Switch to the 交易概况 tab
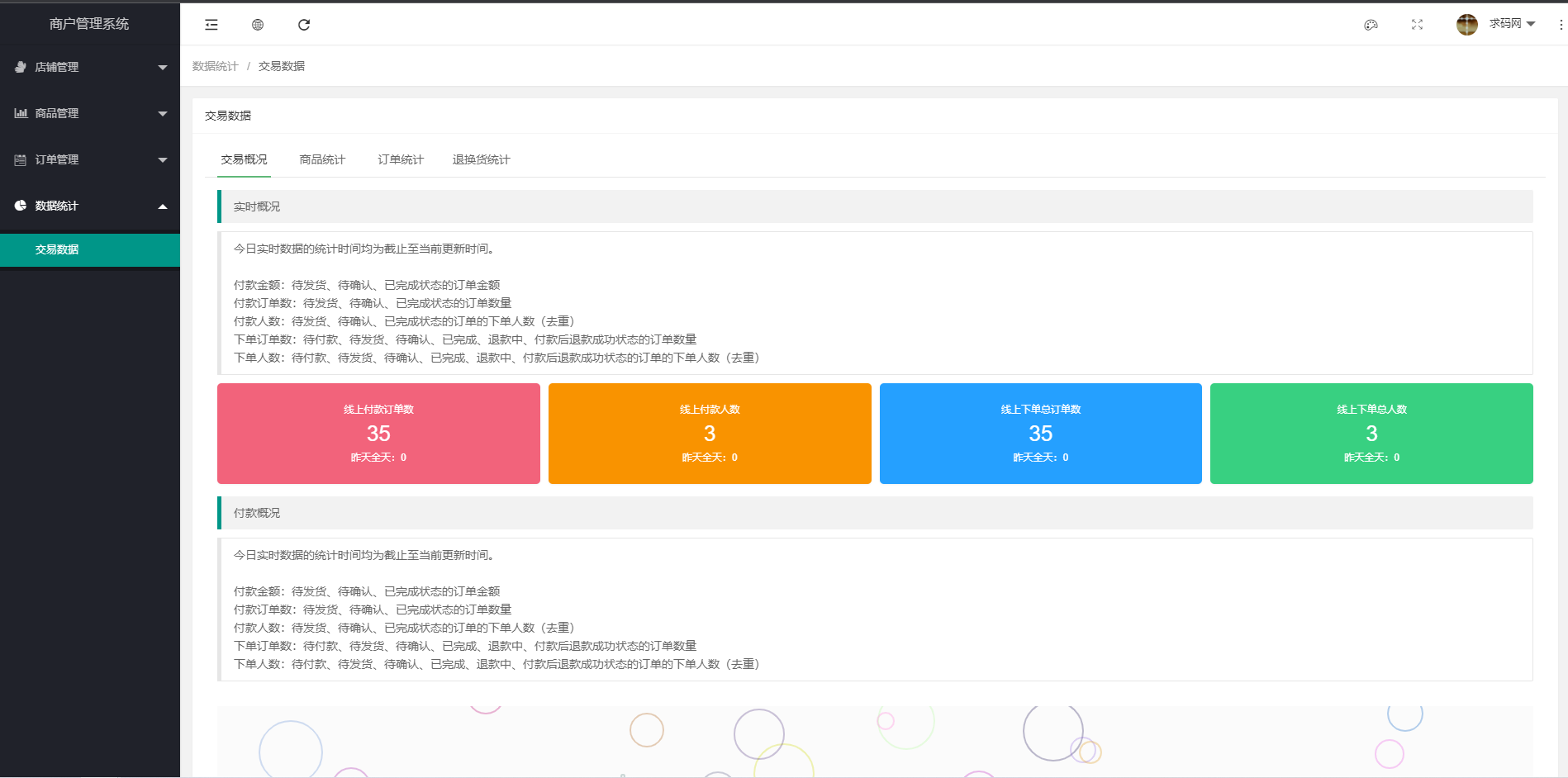This screenshot has width=1568, height=778. click(244, 159)
